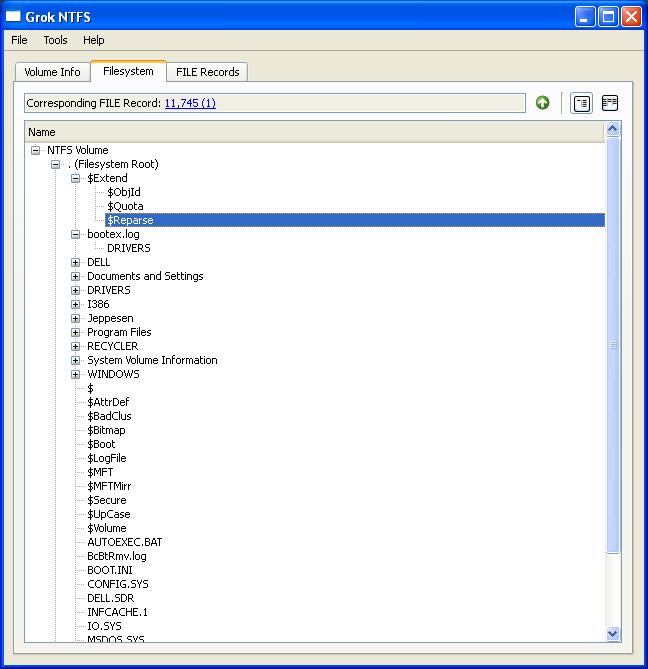Switch to the FILE Records tab
The width and height of the screenshot is (648, 669).
click(x=207, y=72)
